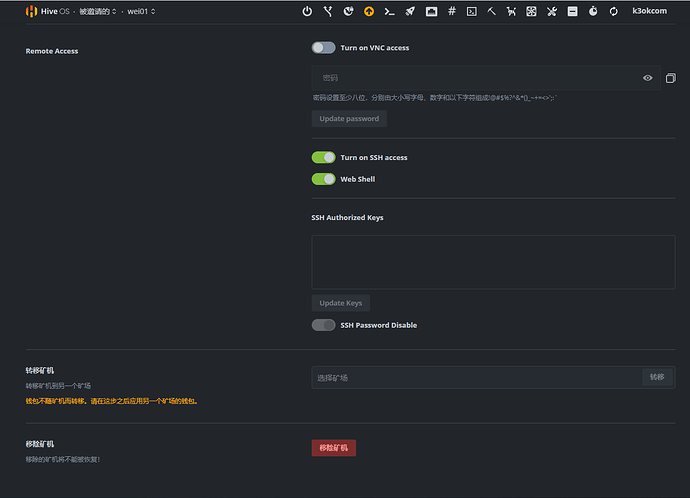
Task: Click the stopwatch timer icon
Action: 593,11
